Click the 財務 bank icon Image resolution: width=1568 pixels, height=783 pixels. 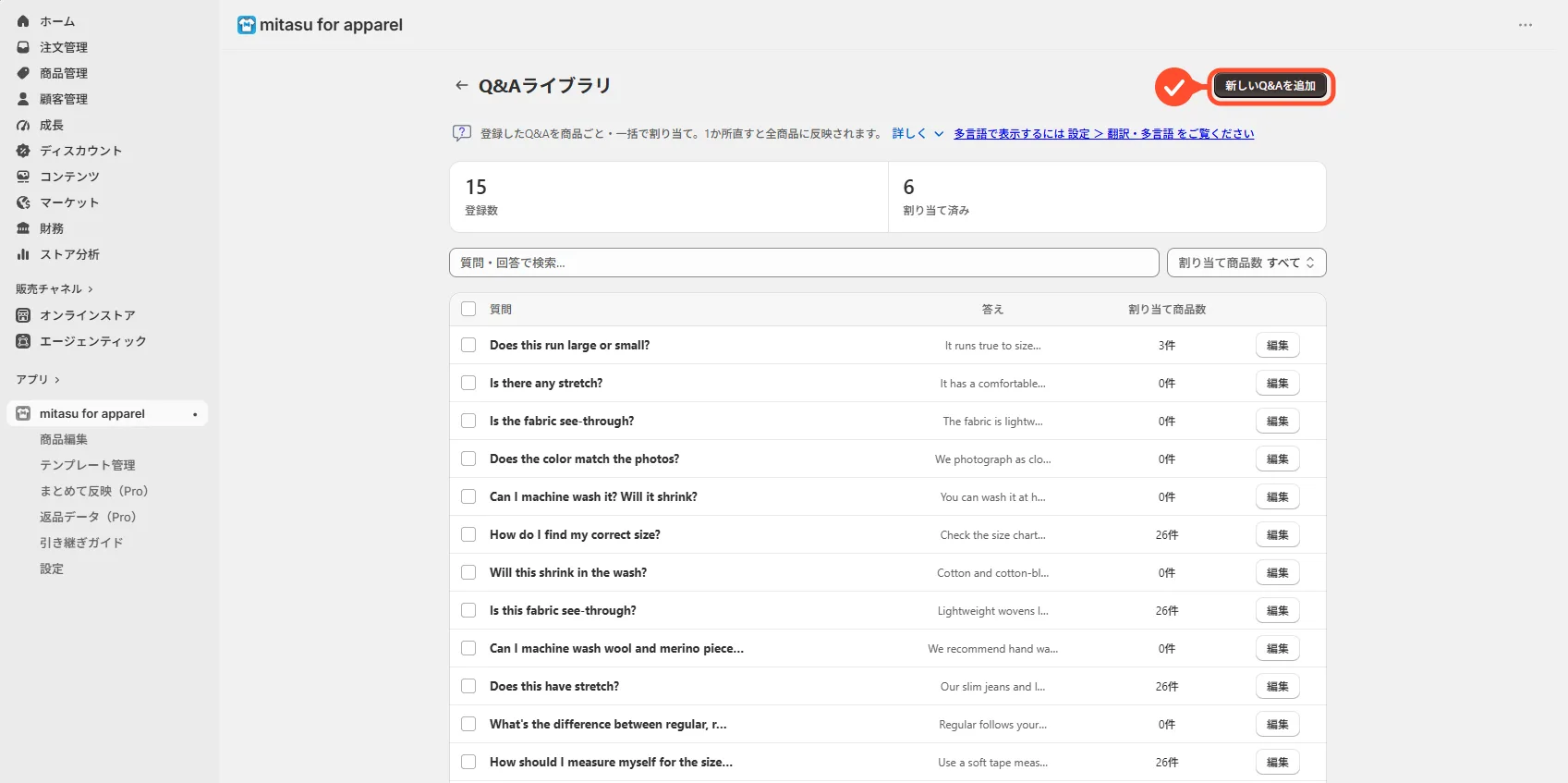coord(23,228)
